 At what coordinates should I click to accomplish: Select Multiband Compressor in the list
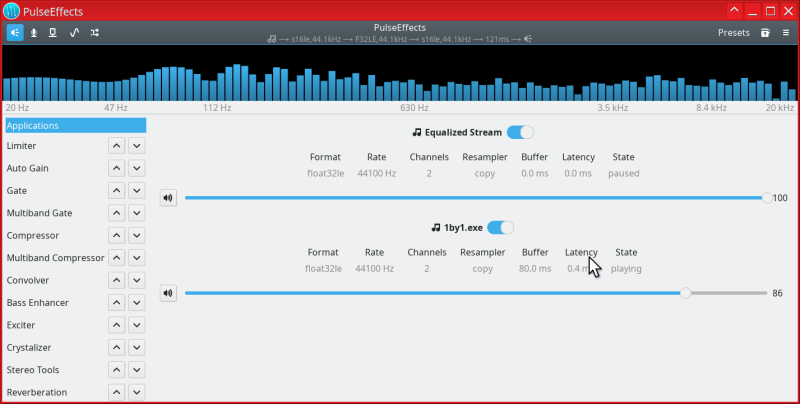[55, 258]
